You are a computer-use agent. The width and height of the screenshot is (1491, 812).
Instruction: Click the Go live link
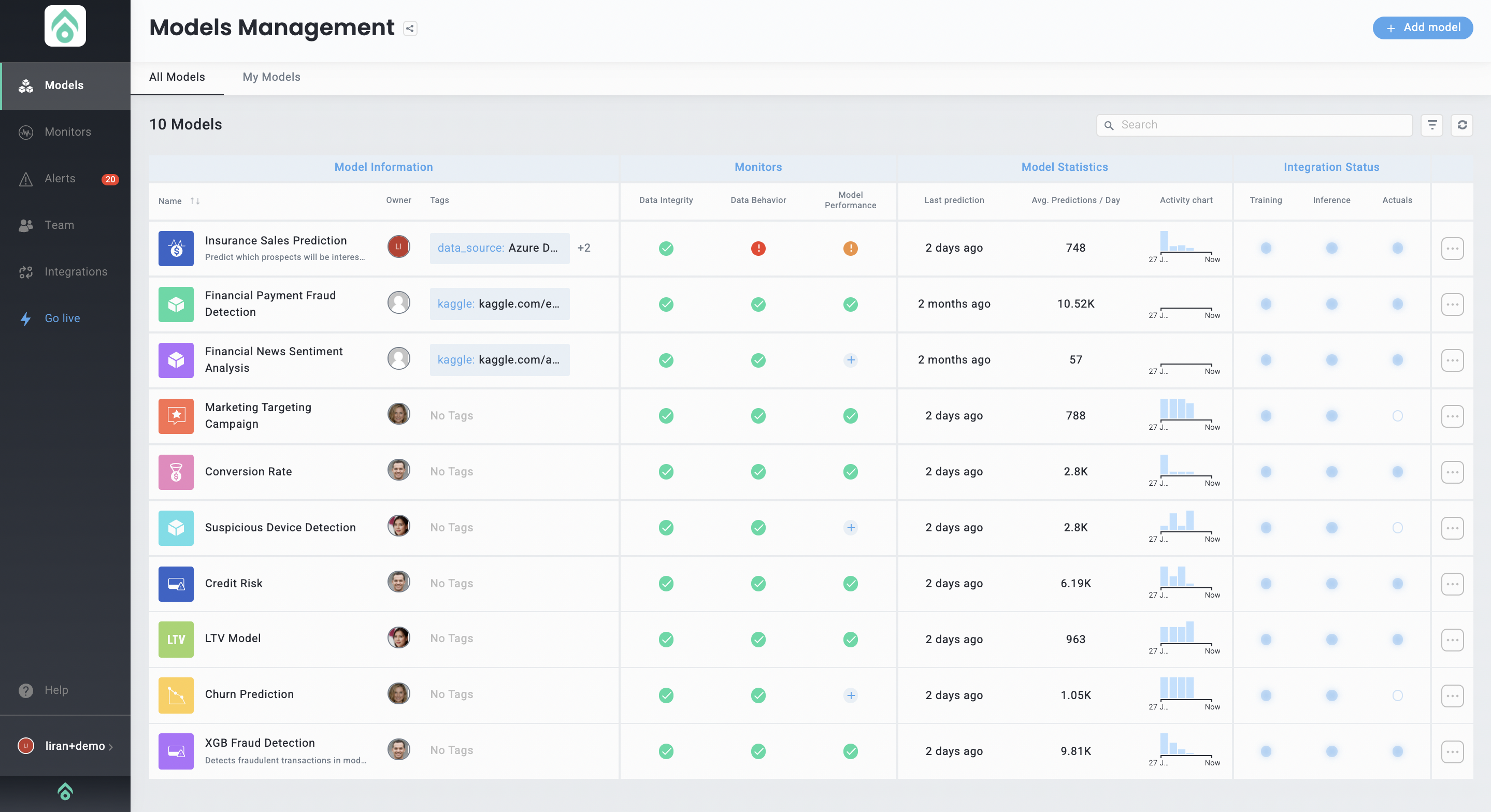pyautogui.click(x=62, y=318)
